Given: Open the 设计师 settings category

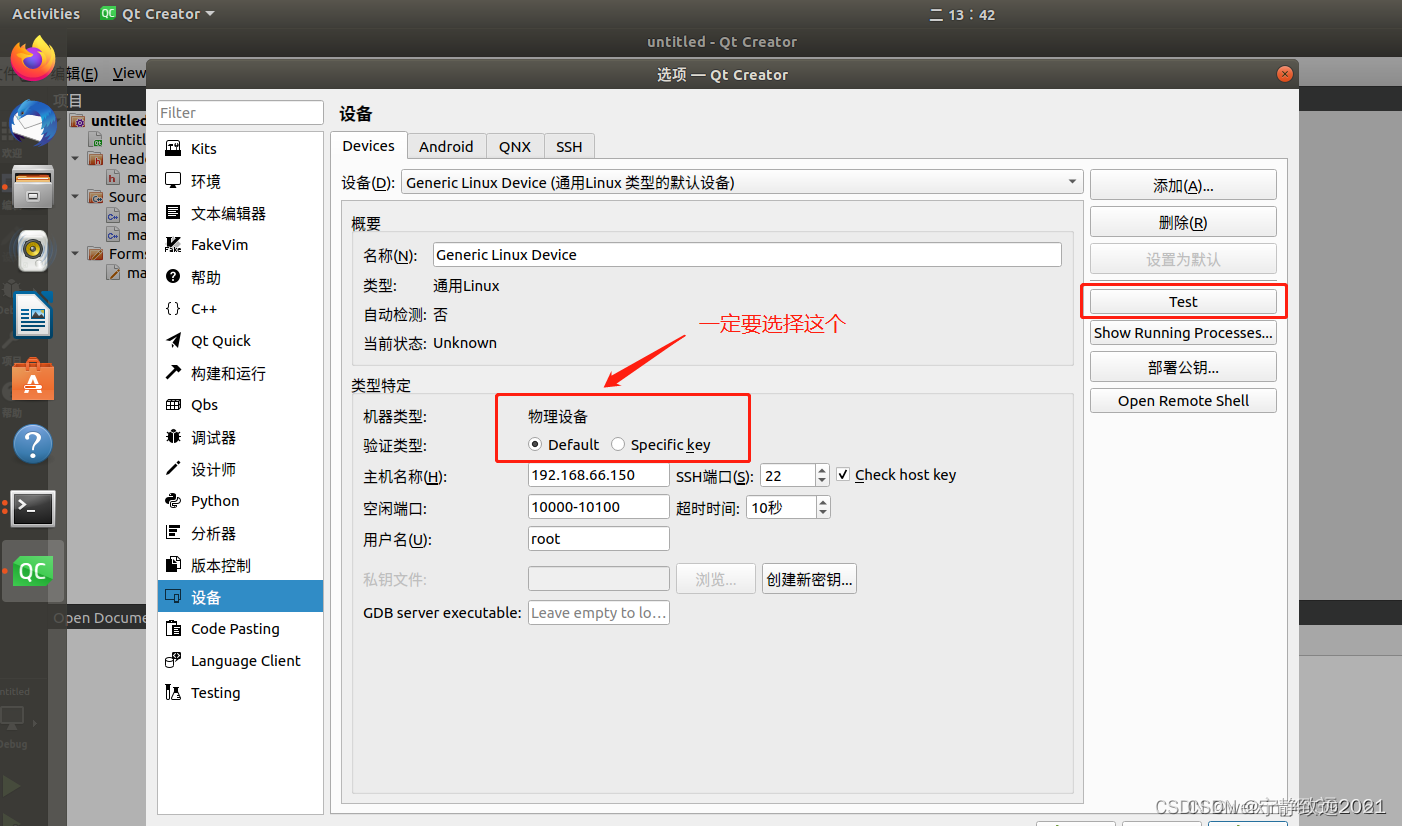Looking at the screenshot, I should 240,468.
